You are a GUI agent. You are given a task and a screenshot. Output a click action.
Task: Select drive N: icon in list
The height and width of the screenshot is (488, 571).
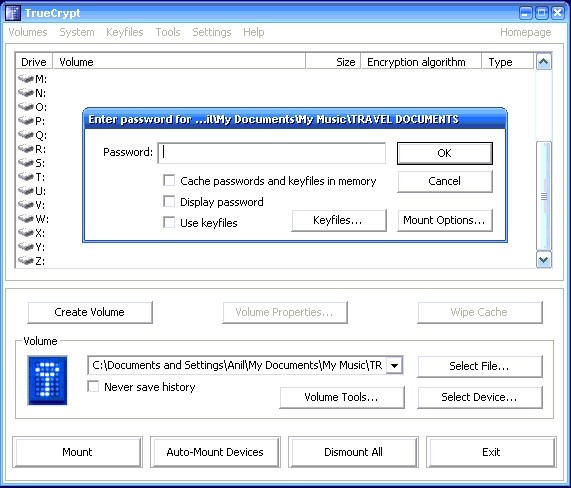[26, 93]
